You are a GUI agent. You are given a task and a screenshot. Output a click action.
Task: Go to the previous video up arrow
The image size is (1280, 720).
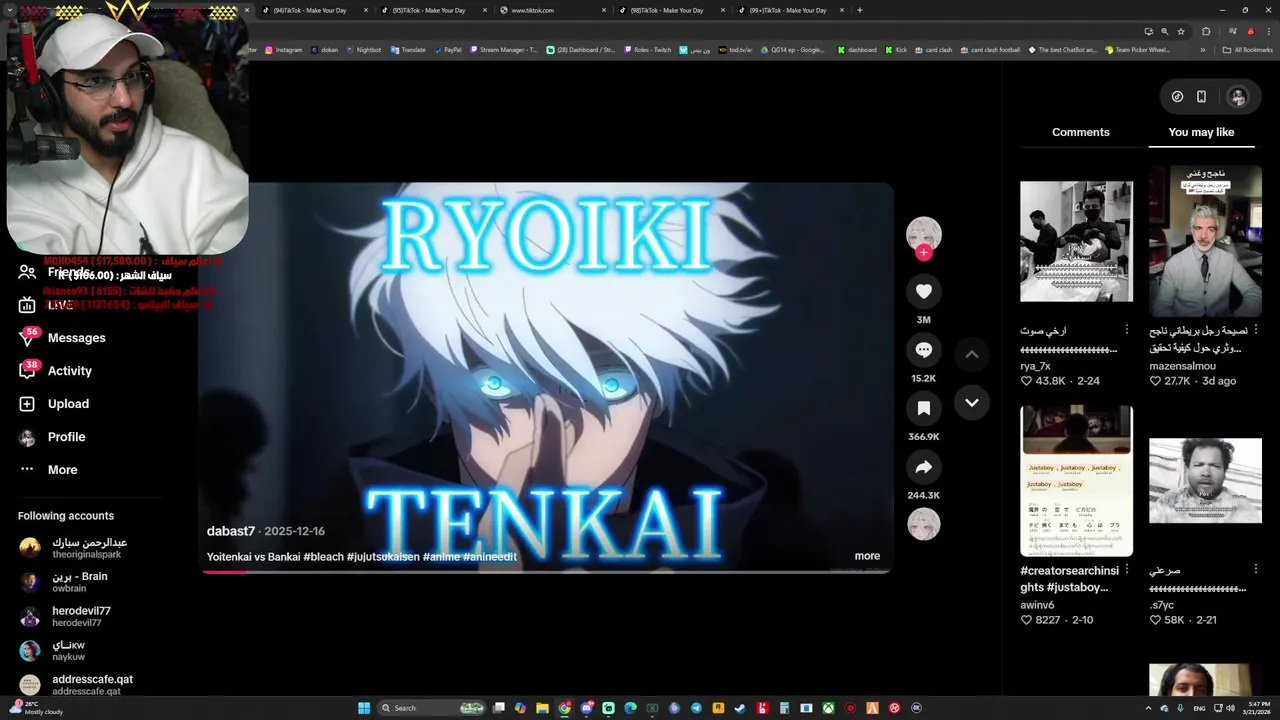point(971,354)
